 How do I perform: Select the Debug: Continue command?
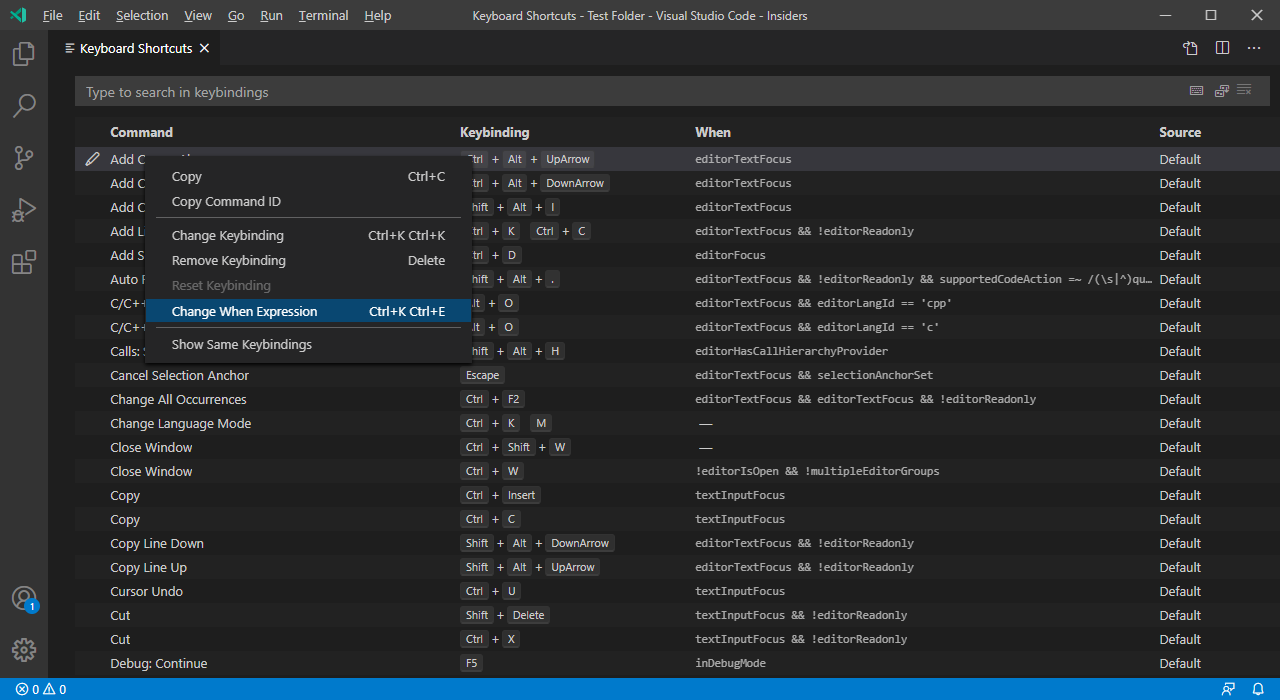pyautogui.click(x=159, y=663)
